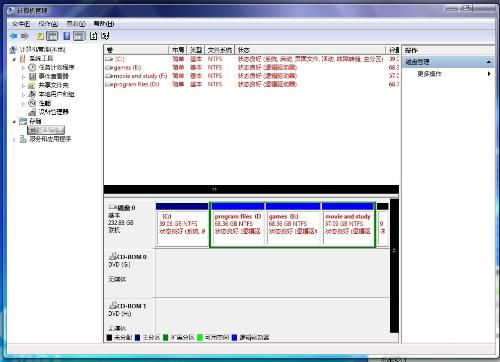Click the blue Help toolbar icon

pos(67,36)
